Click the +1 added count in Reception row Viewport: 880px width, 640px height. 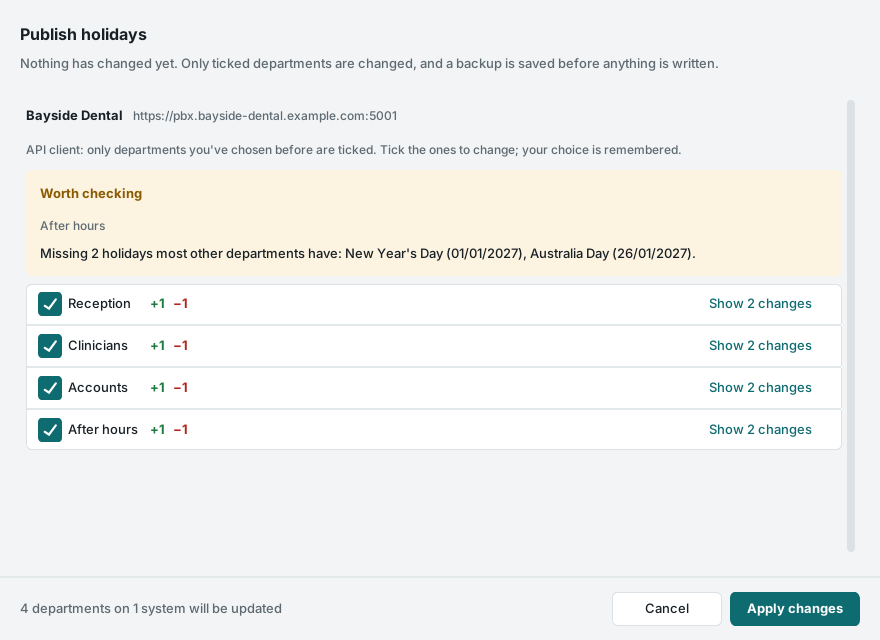[158, 304]
